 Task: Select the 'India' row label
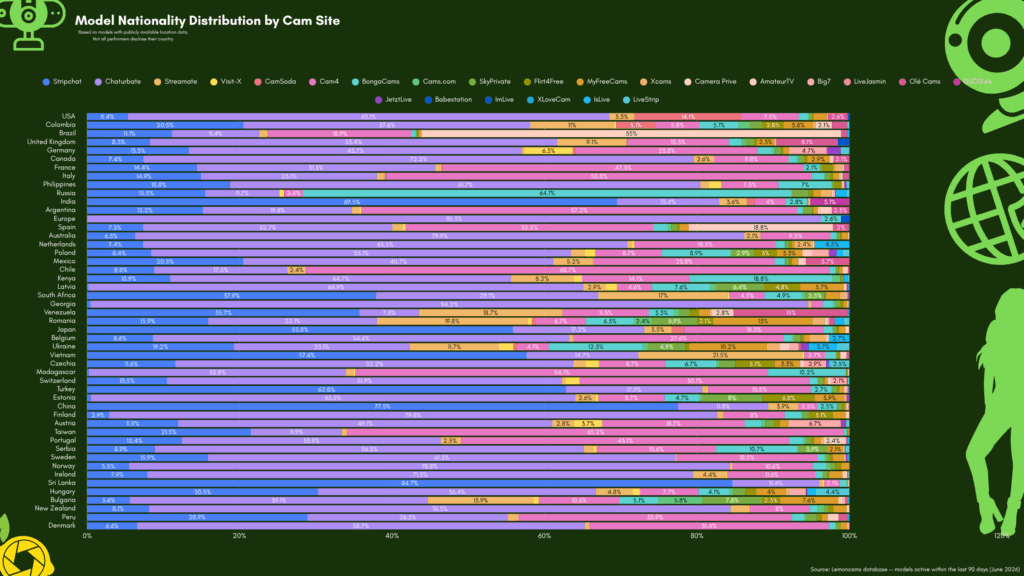68,201
